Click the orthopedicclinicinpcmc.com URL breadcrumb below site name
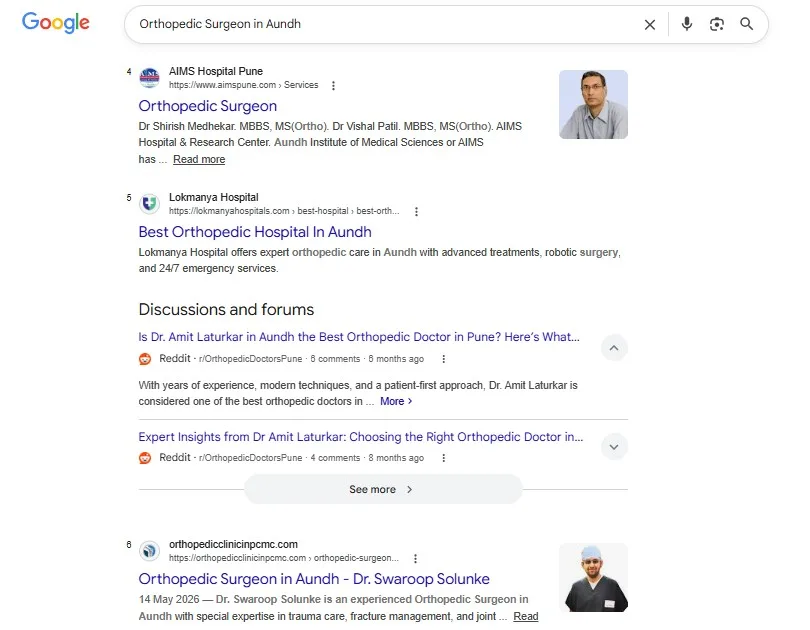The width and height of the screenshot is (810, 630). tap(284, 558)
